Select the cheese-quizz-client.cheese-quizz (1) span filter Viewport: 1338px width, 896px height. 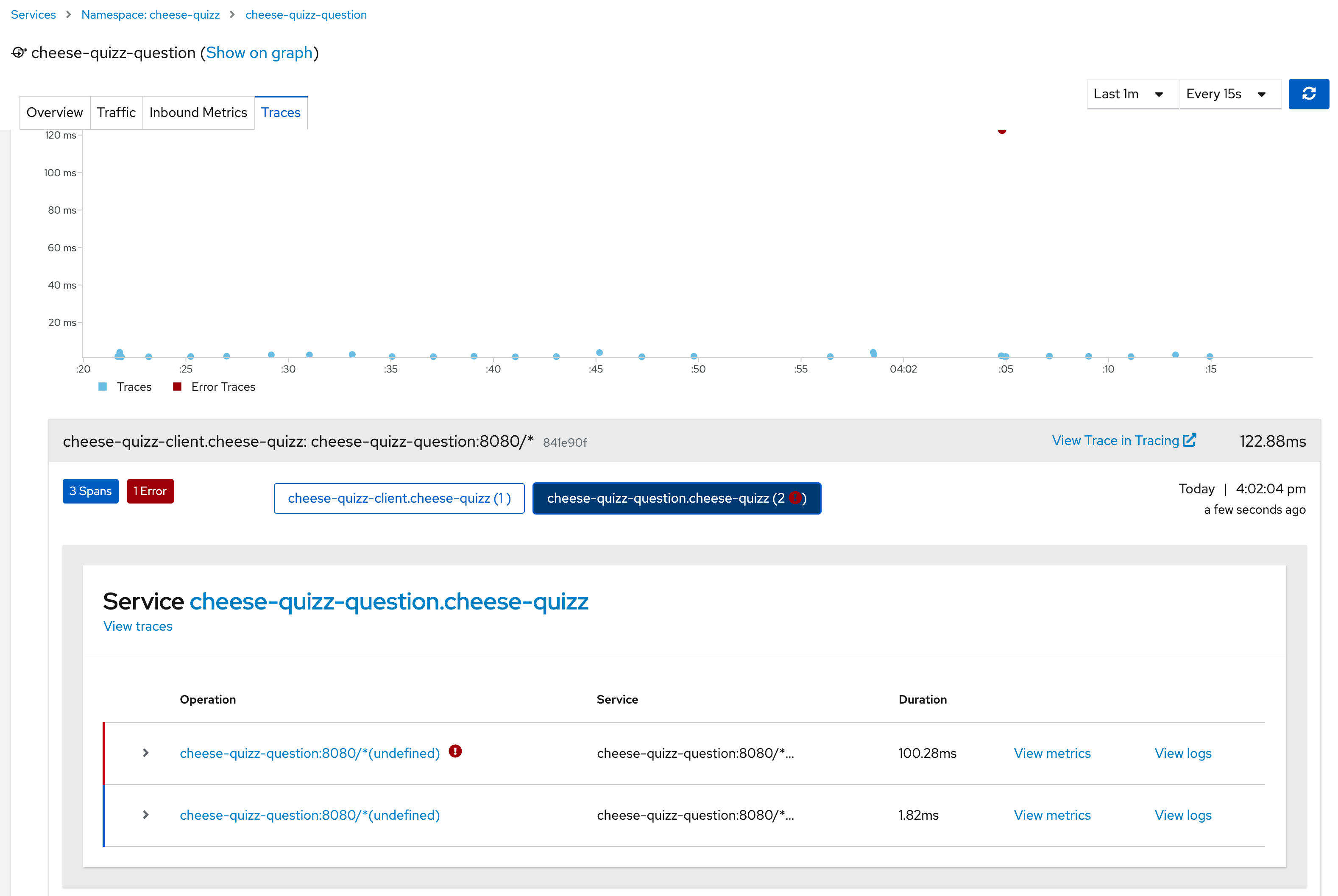click(x=399, y=498)
